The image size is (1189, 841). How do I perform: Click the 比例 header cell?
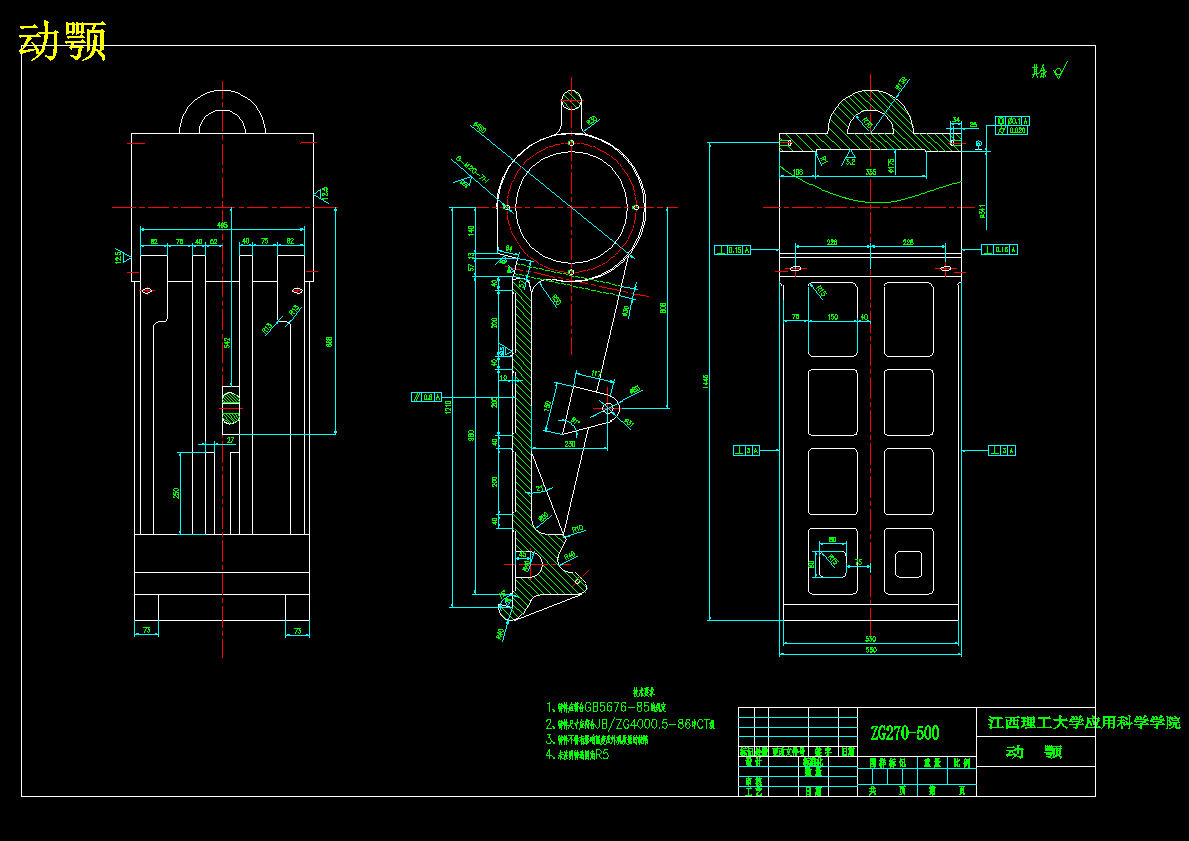coord(962,763)
